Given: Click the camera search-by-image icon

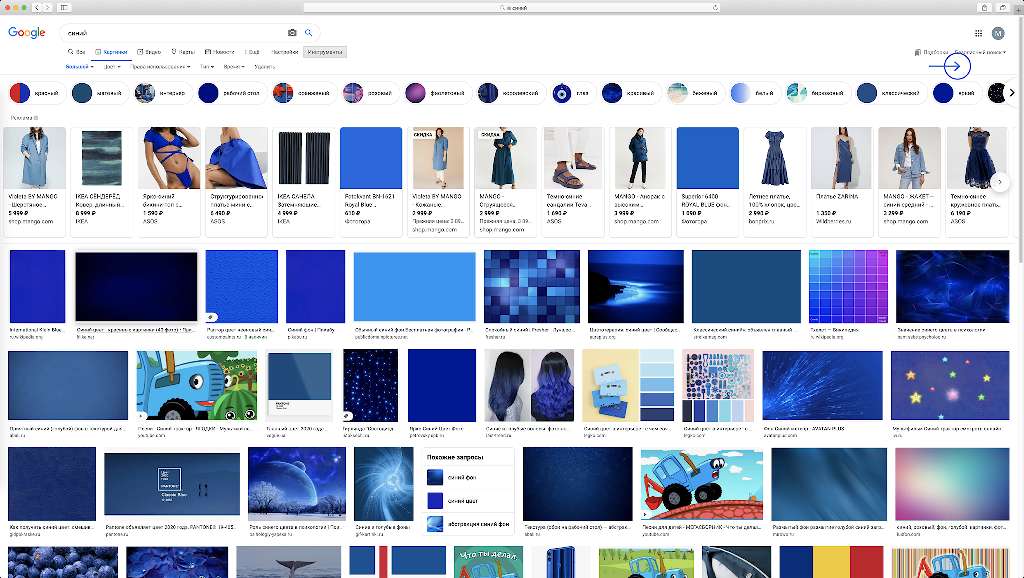Looking at the screenshot, I should pyautogui.click(x=292, y=33).
